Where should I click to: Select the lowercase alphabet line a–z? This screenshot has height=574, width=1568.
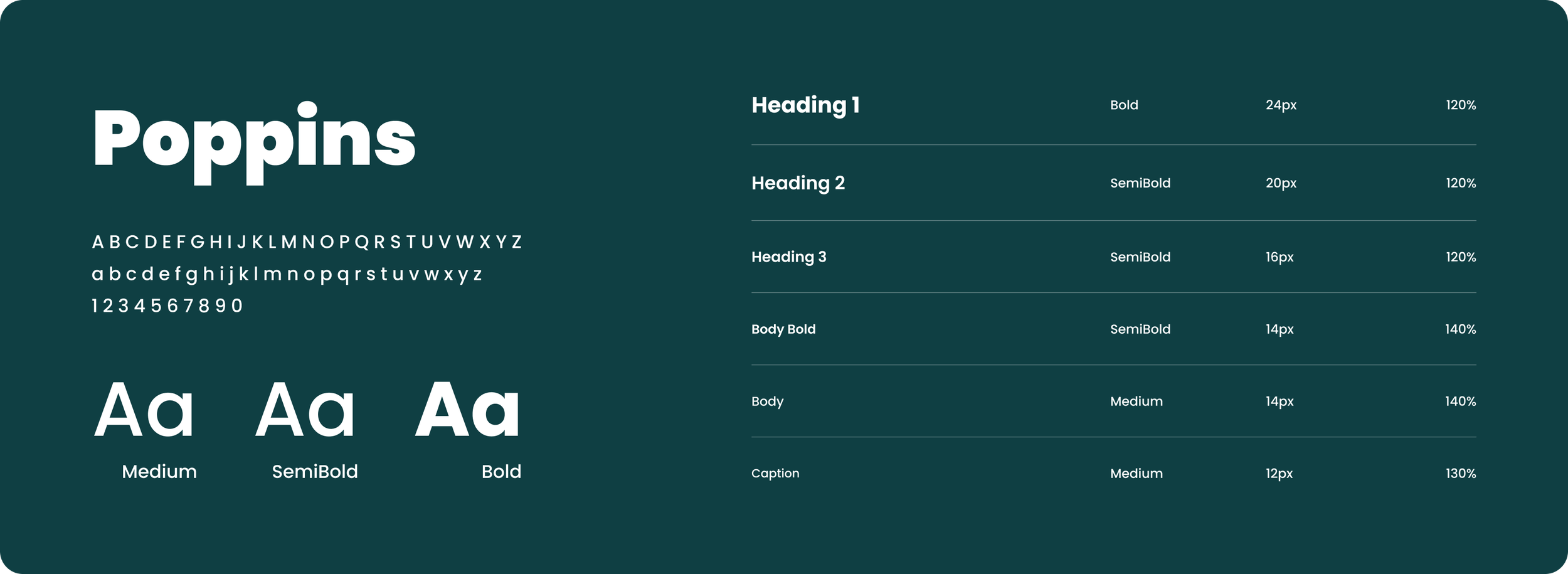pos(287,274)
